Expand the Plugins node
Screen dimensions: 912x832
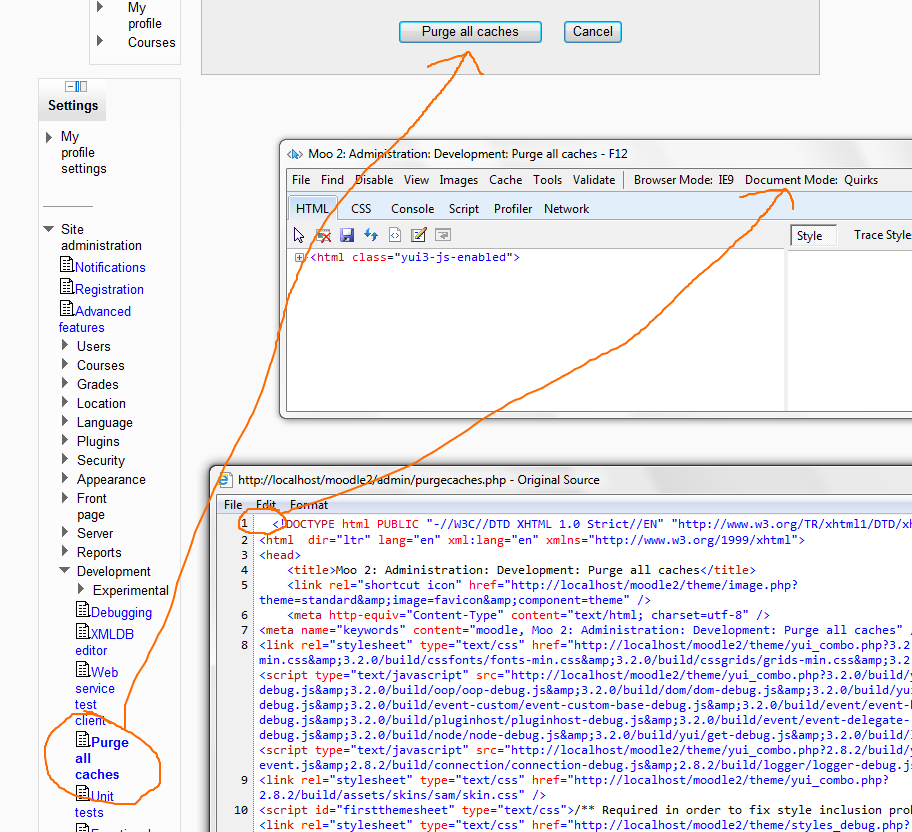[x=65, y=440]
